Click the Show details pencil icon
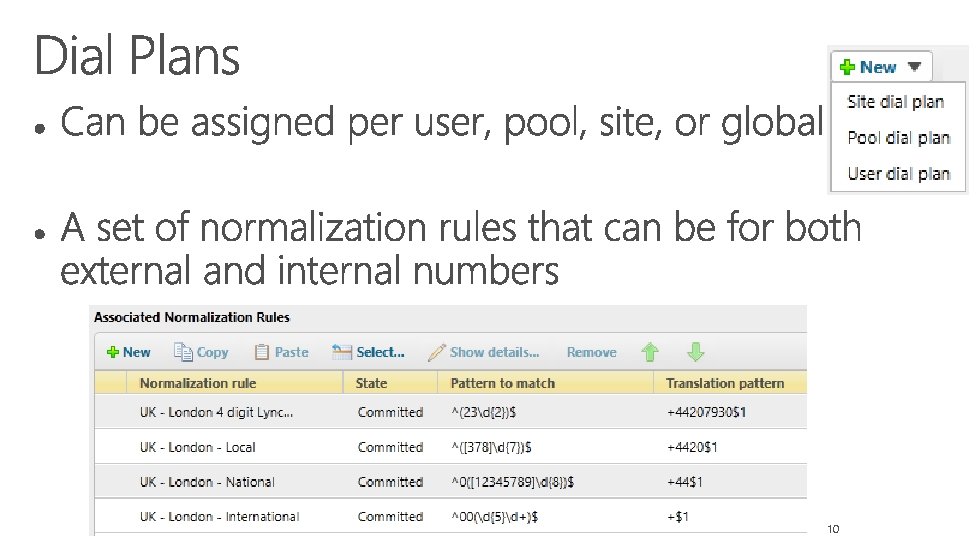 (x=437, y=352)
